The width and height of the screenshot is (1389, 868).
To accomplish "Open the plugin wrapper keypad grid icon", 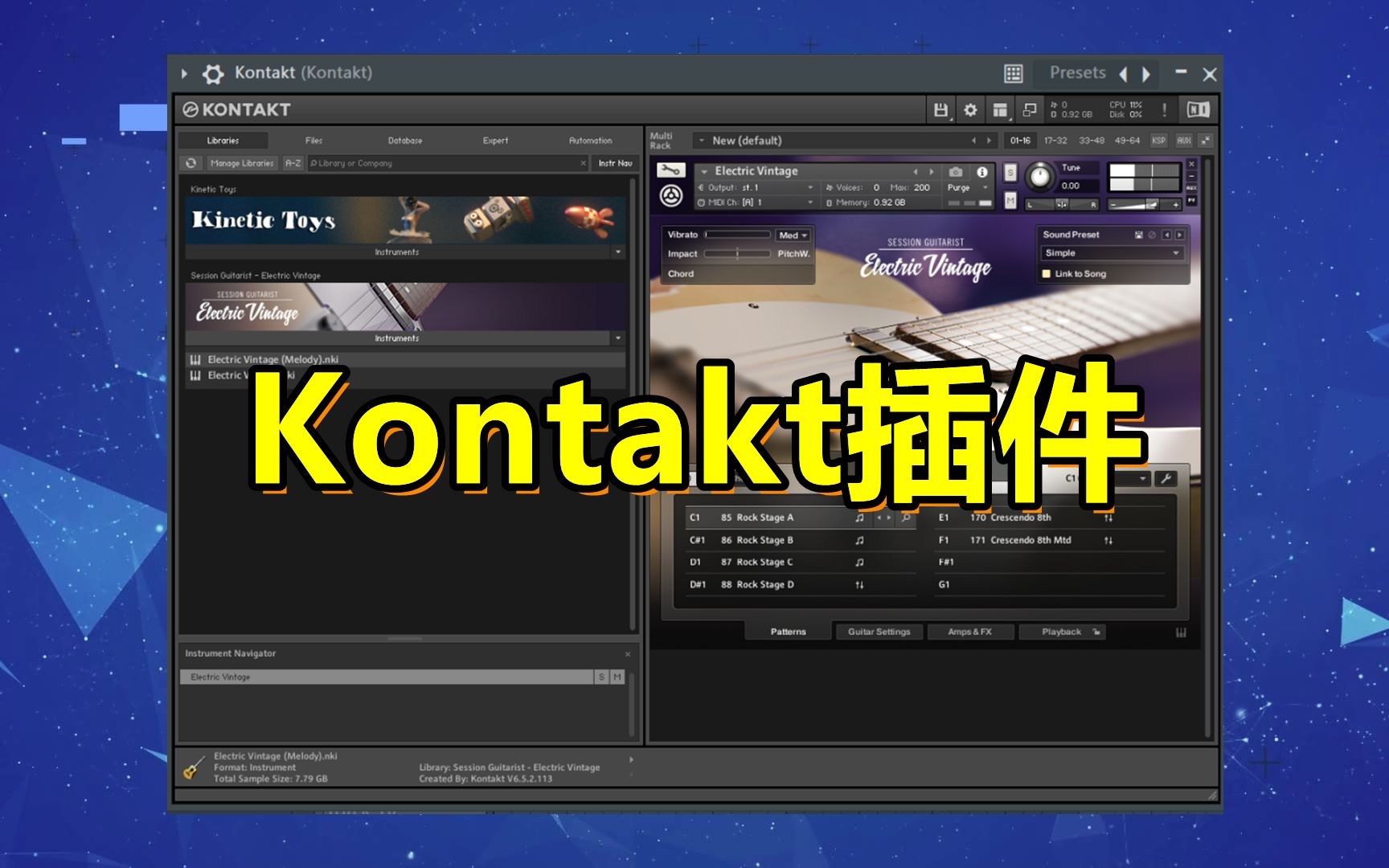I will [x=1014, y=74].
